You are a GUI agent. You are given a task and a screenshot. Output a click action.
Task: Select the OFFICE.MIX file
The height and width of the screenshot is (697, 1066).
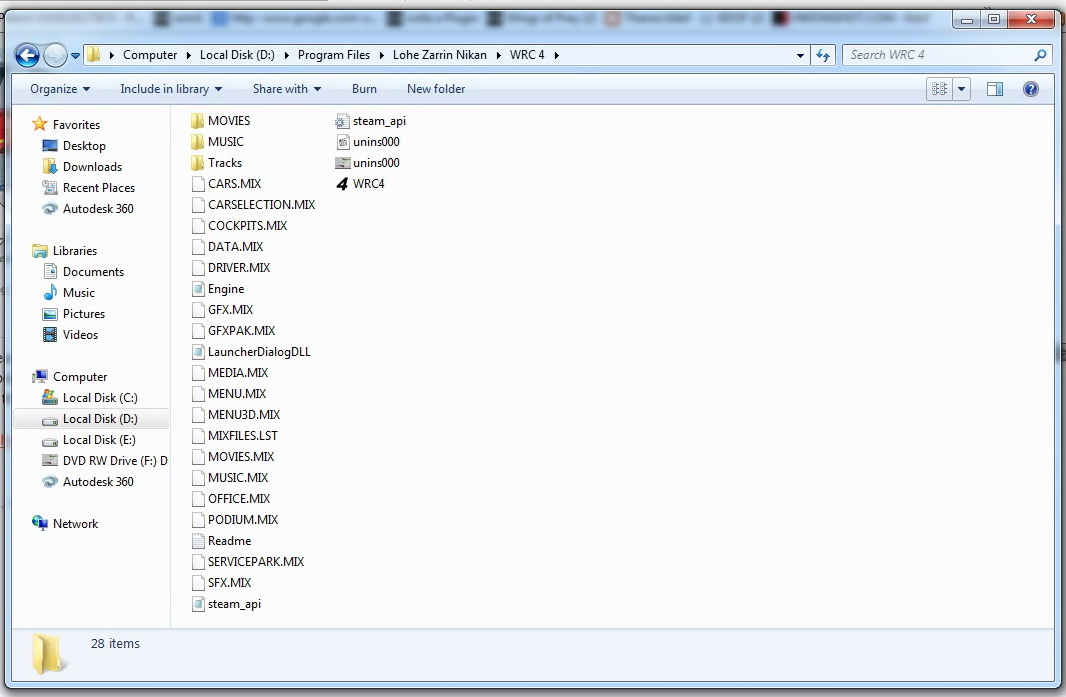coord(239,499)
